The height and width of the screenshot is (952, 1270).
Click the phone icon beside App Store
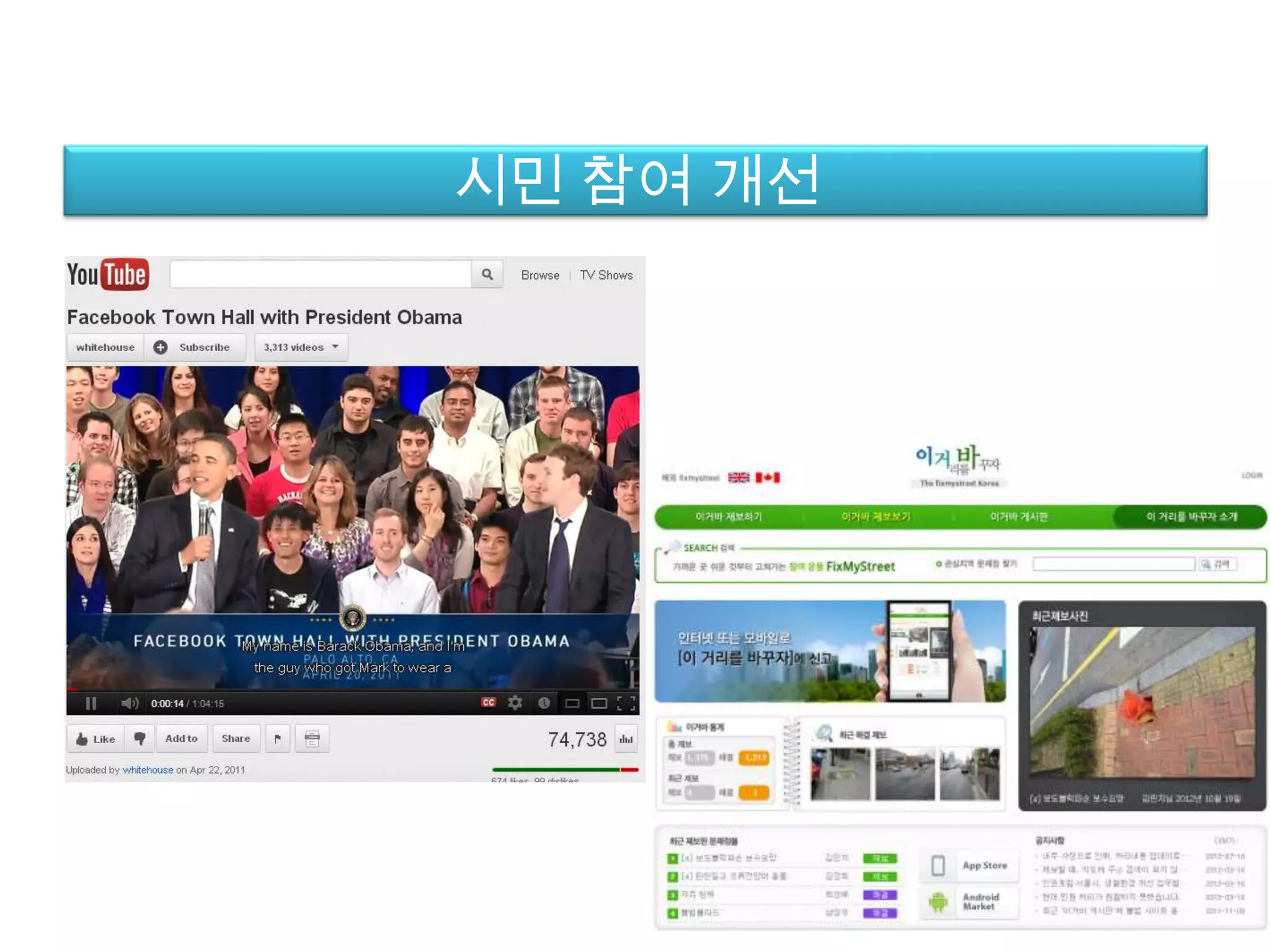(x=938, y=866)
